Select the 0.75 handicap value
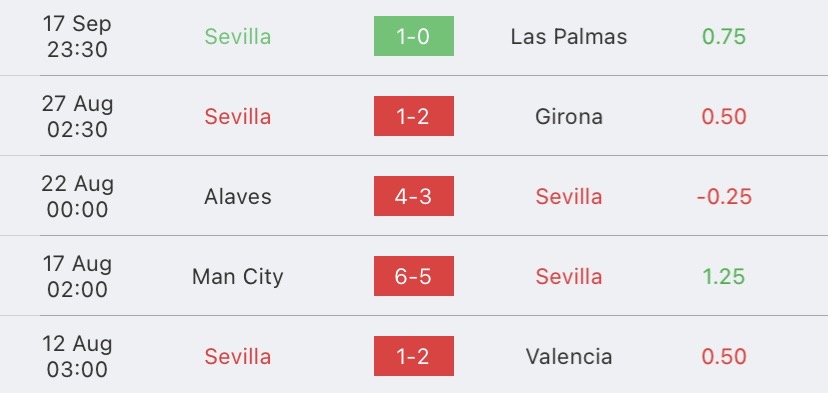 click(724, 36)
